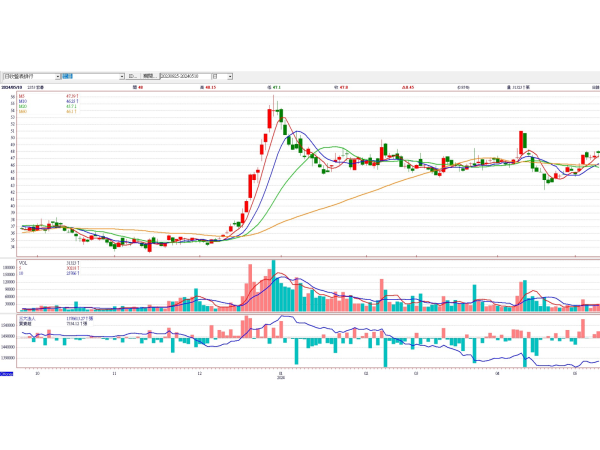This screenshot has height=450, width=600.
Task: Click the VOL legend label
Action: 23,263
